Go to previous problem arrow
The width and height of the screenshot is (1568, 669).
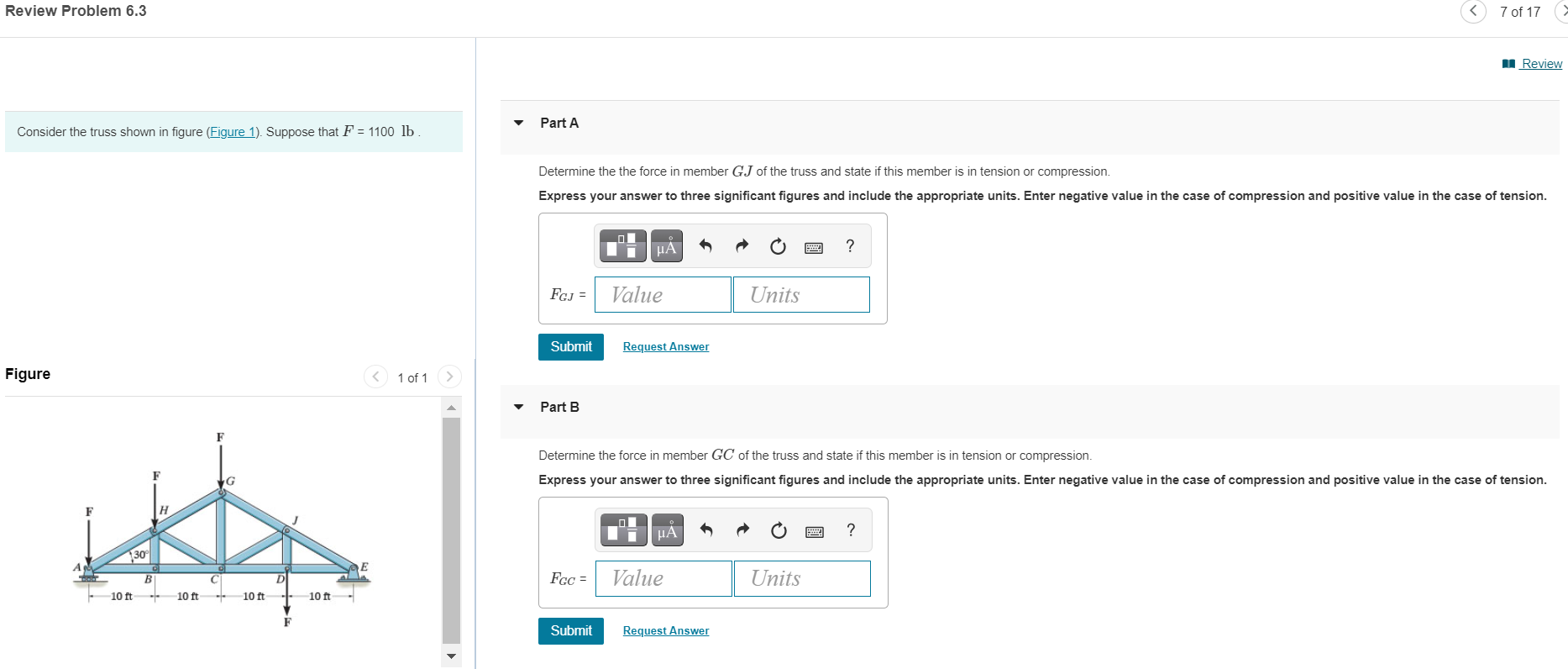[x=1473, y=12]
